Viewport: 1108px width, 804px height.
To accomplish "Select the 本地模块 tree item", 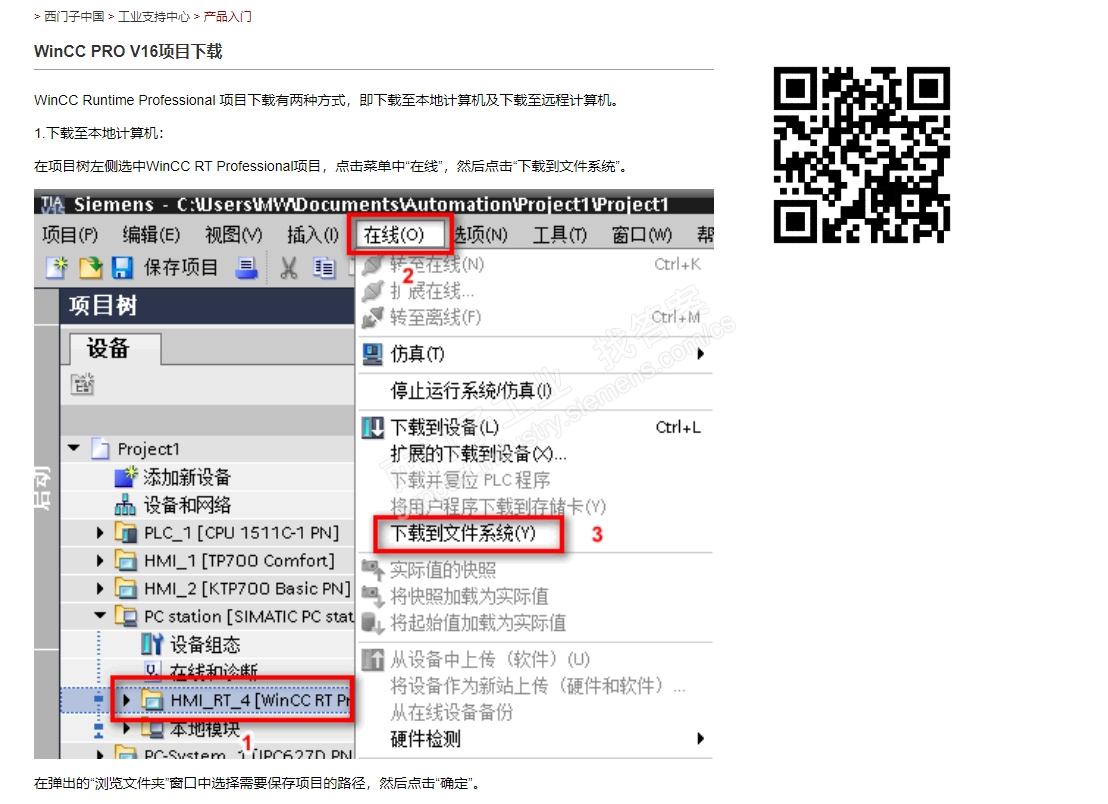I will coord(205,728).
